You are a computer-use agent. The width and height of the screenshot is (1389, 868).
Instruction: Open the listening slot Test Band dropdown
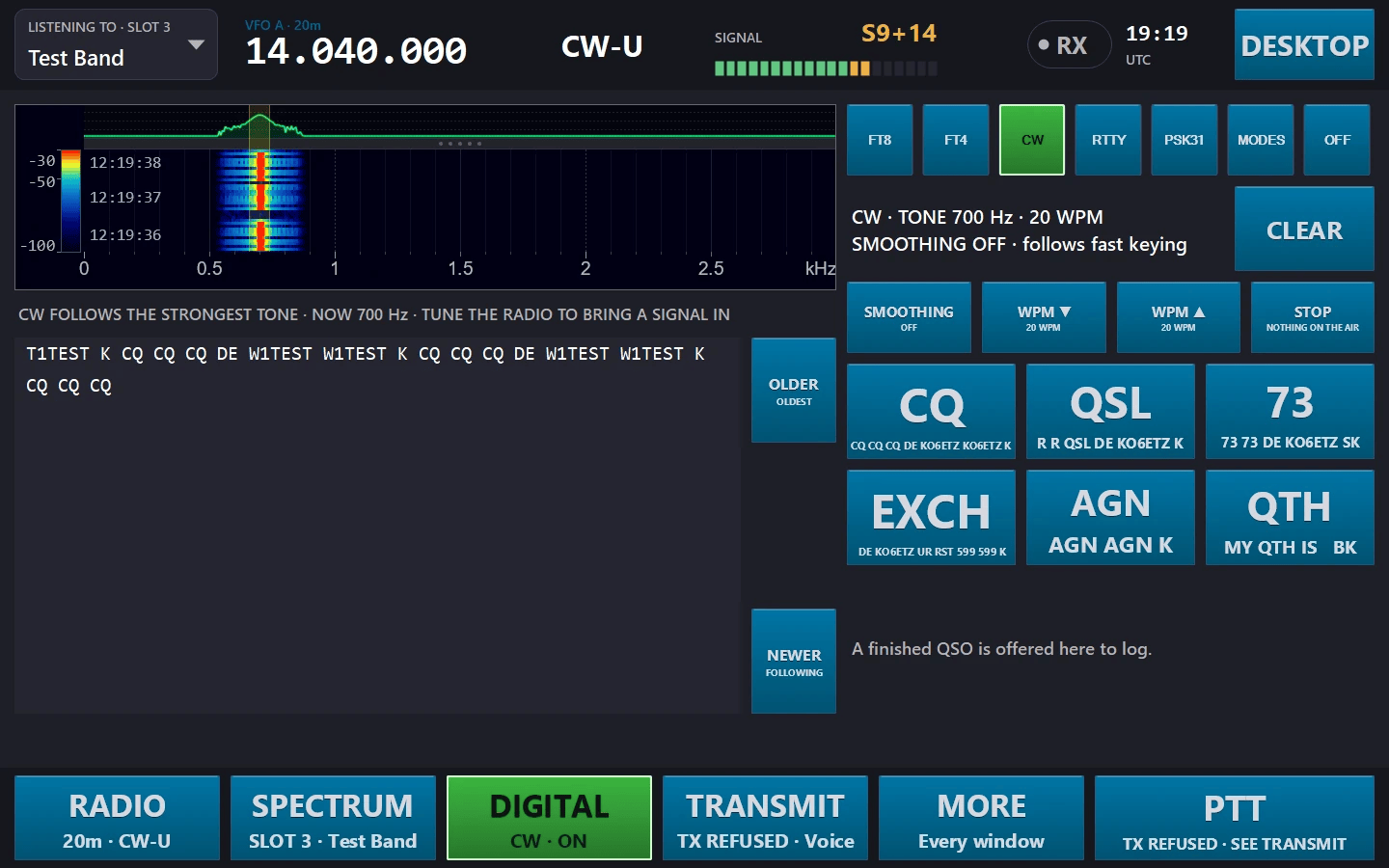[116, 44]
